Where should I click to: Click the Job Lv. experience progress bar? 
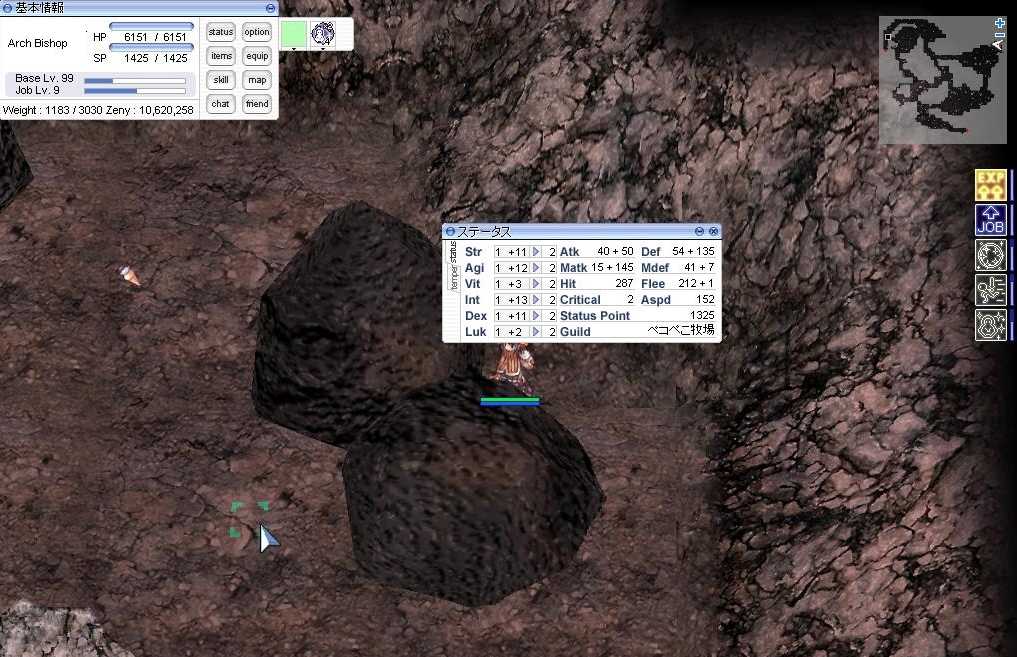(x=135, y=91)
